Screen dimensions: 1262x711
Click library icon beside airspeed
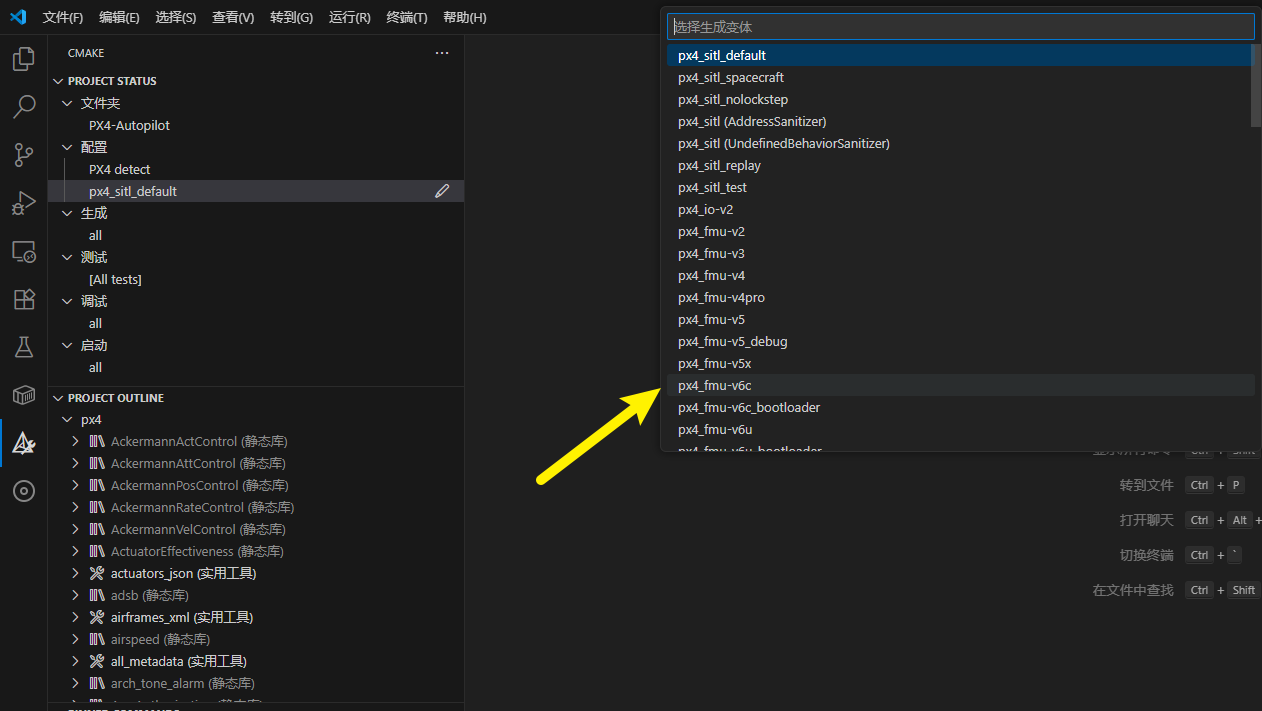click(97, 639)
